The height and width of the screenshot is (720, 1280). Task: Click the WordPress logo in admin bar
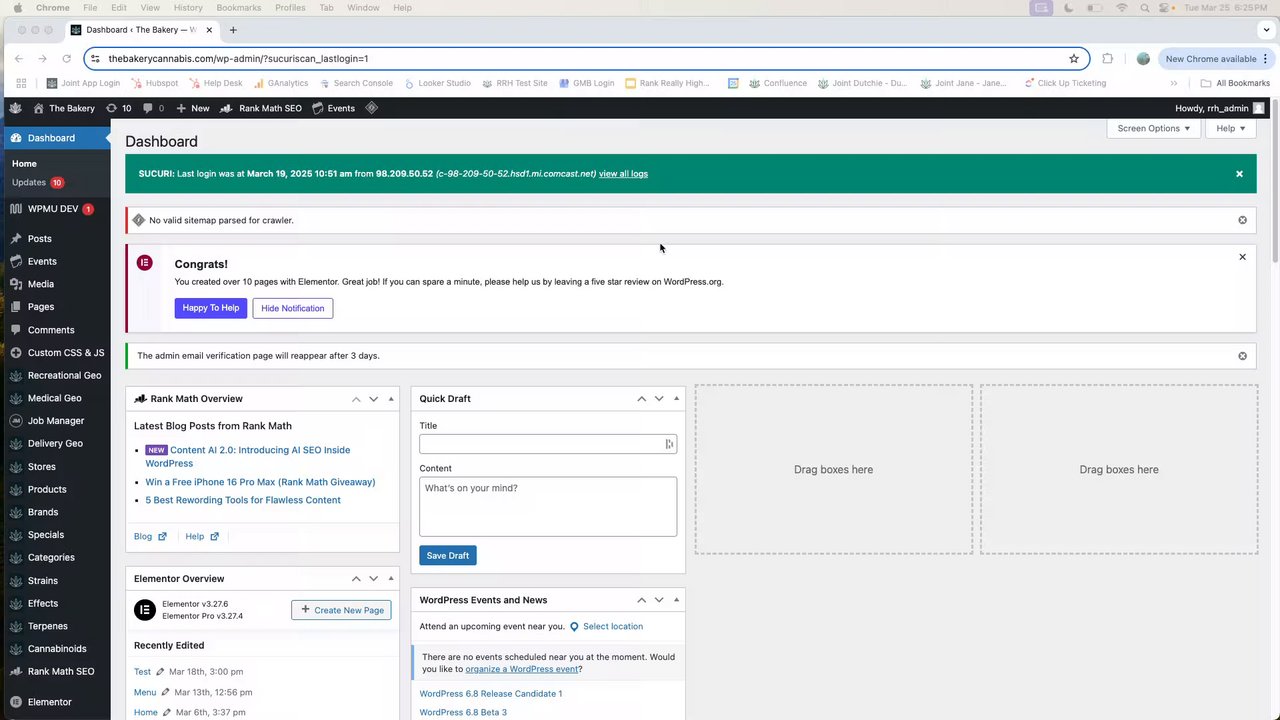tap(15, 108)
